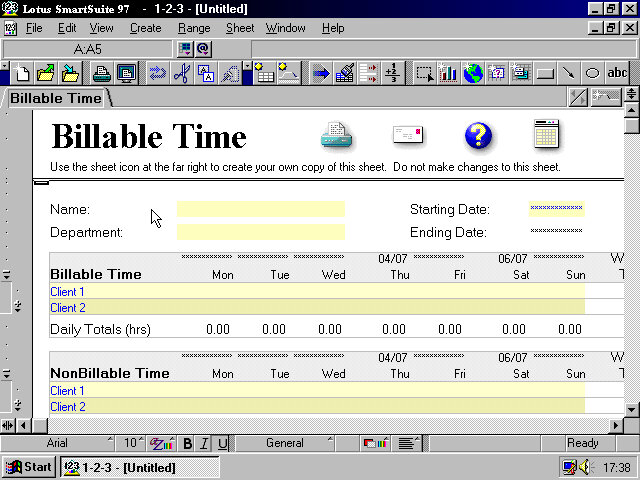Click the envelope mail icon in header

407,135
